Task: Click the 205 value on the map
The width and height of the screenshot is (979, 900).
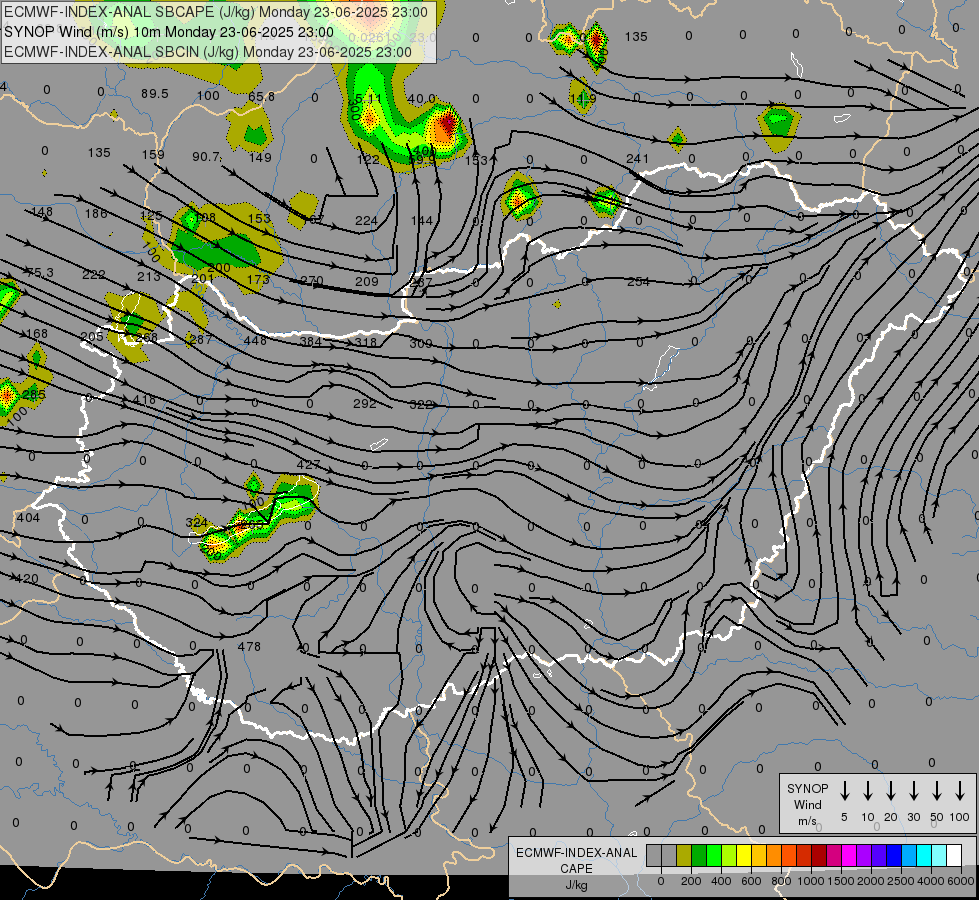Action: pyautogui.click(x=92, y=336)
